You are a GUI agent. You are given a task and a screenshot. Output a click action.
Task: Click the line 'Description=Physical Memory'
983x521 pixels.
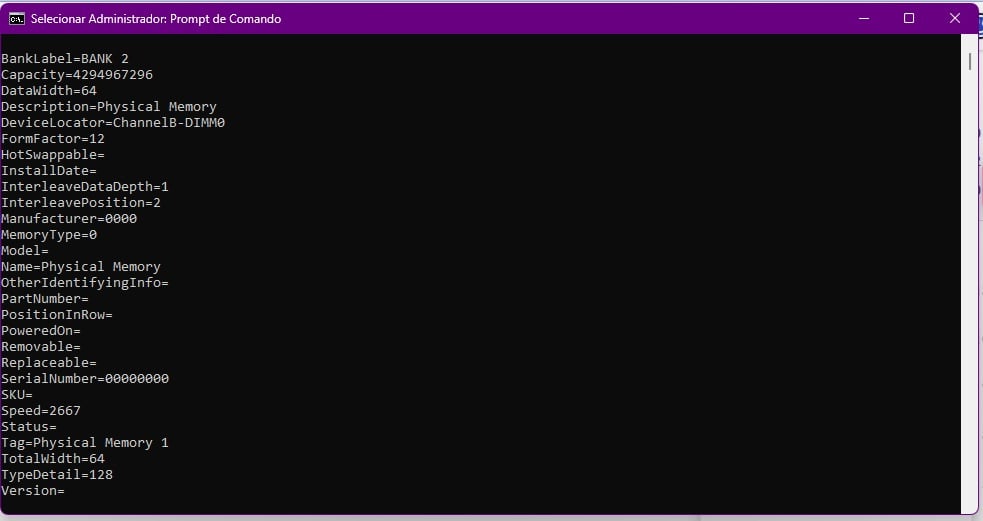(108, 107)
